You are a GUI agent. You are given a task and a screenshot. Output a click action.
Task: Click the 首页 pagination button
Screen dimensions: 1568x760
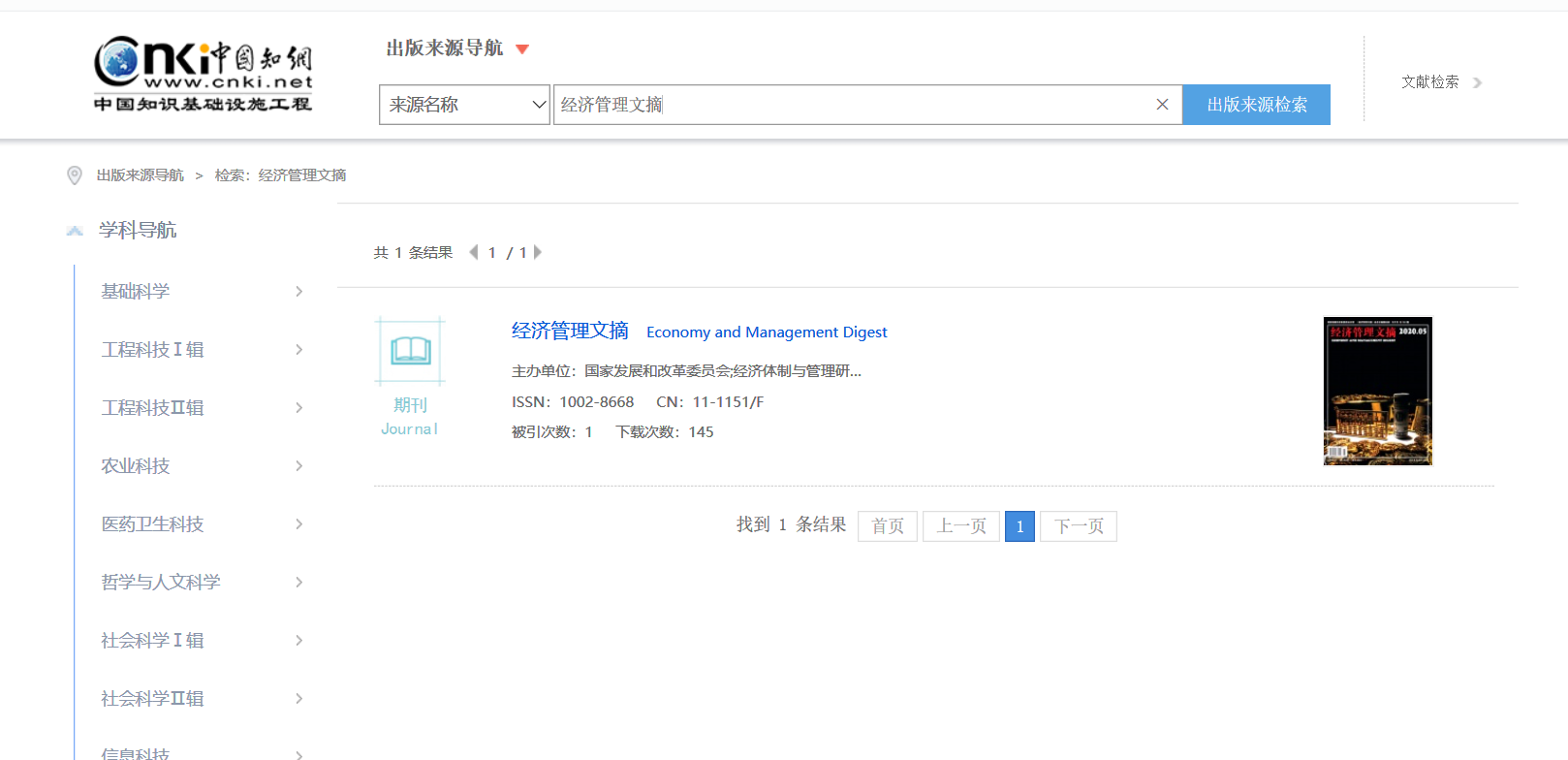click(x=888, y=526)
